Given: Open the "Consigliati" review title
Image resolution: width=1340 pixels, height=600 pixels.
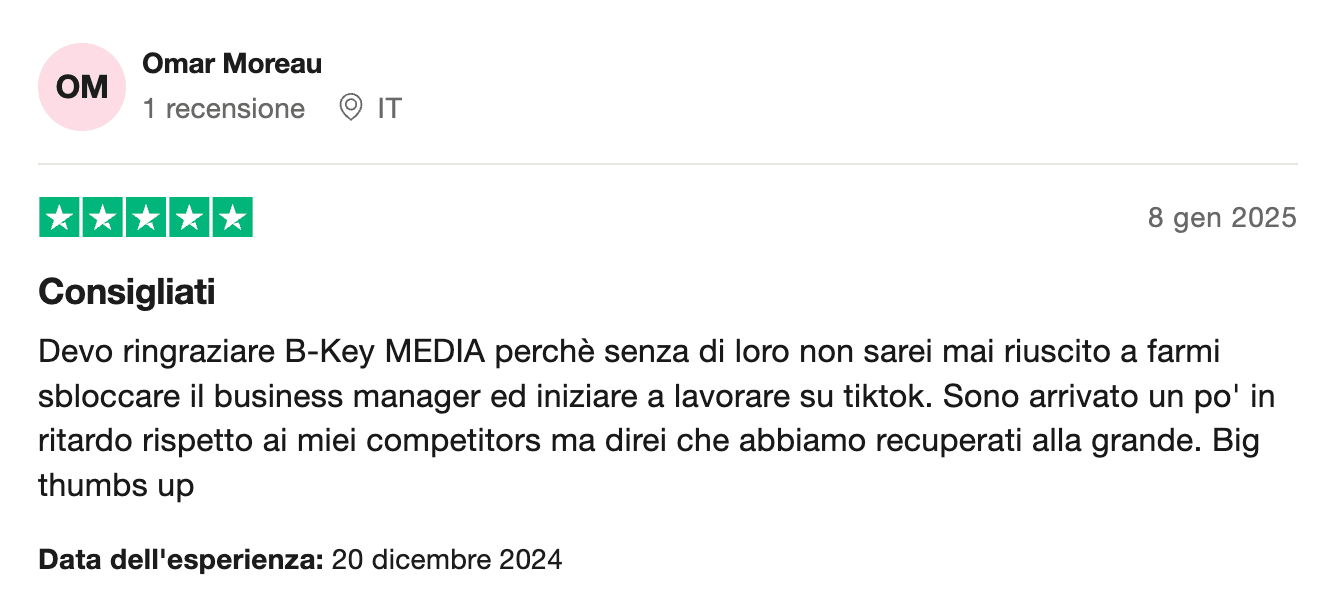Looking at the screenshot, I should (x=127, y=293).
